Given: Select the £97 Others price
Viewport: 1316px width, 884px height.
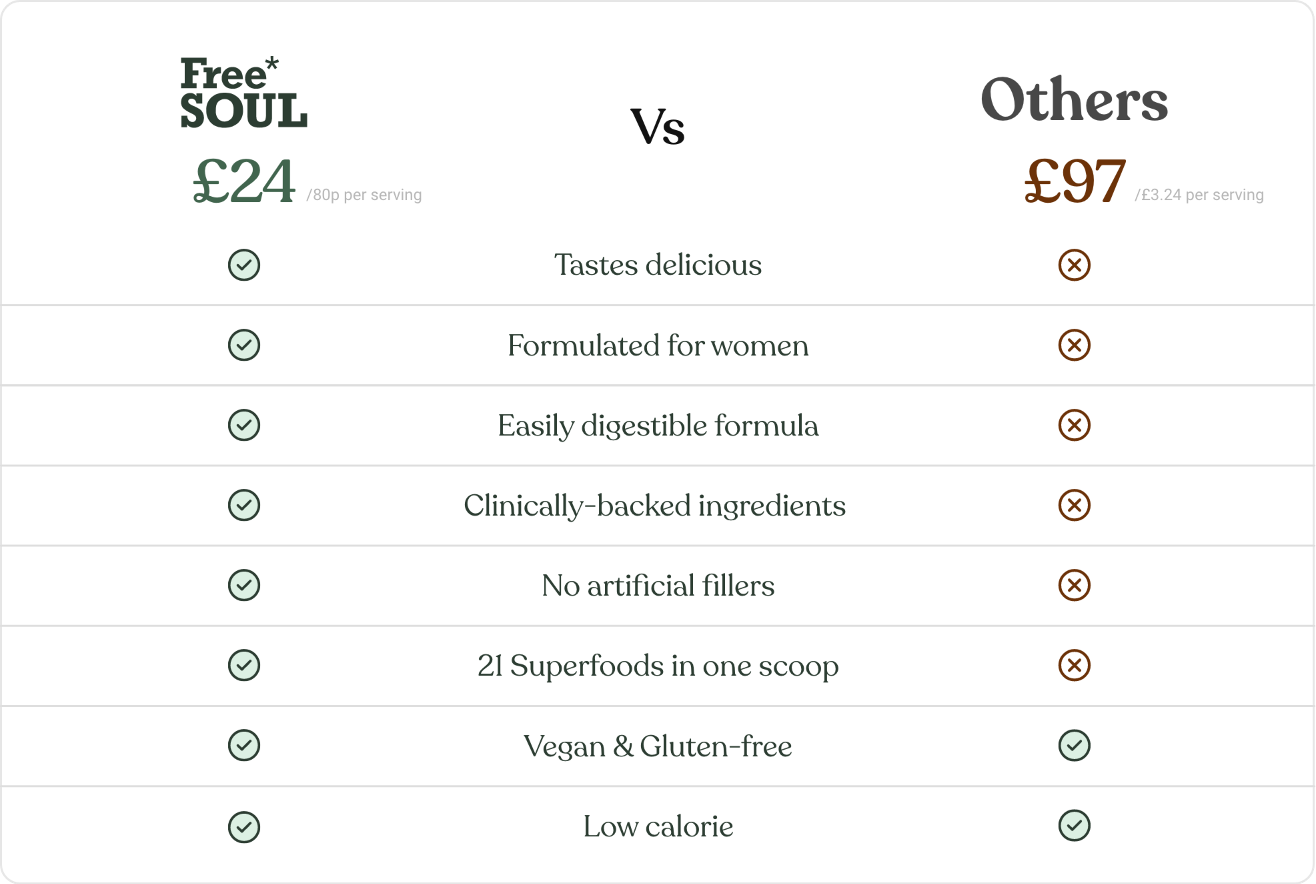Looking at the screenshot, I should coord(1076,182).
